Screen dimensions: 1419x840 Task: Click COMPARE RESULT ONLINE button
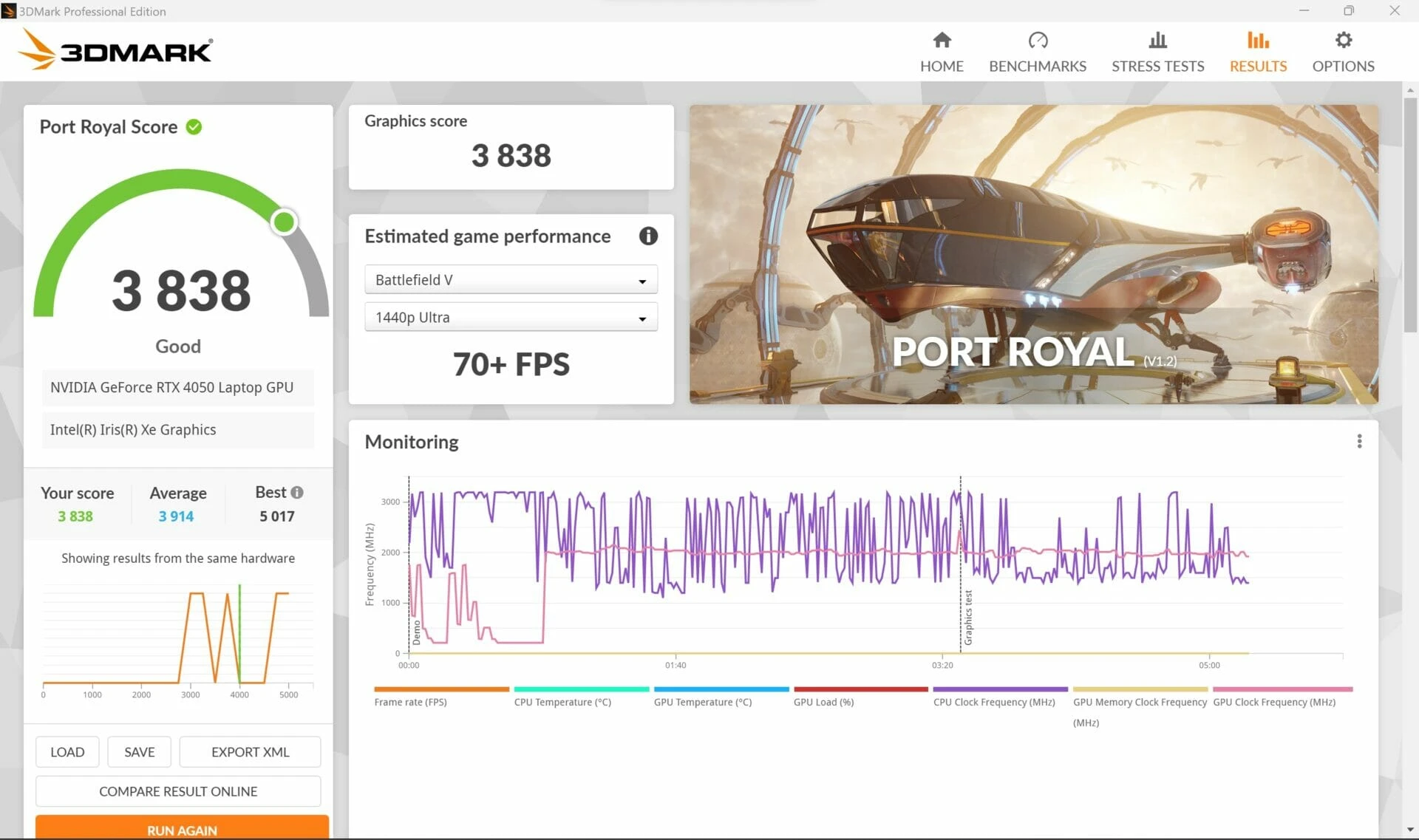[x=178, y=791]
